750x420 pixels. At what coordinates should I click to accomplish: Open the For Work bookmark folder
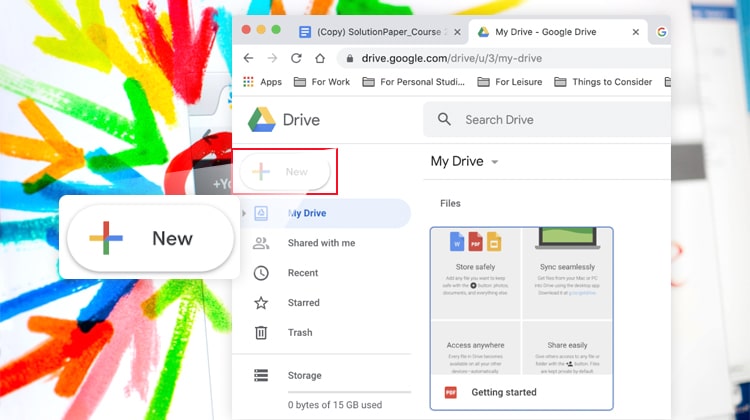point(322,82)
